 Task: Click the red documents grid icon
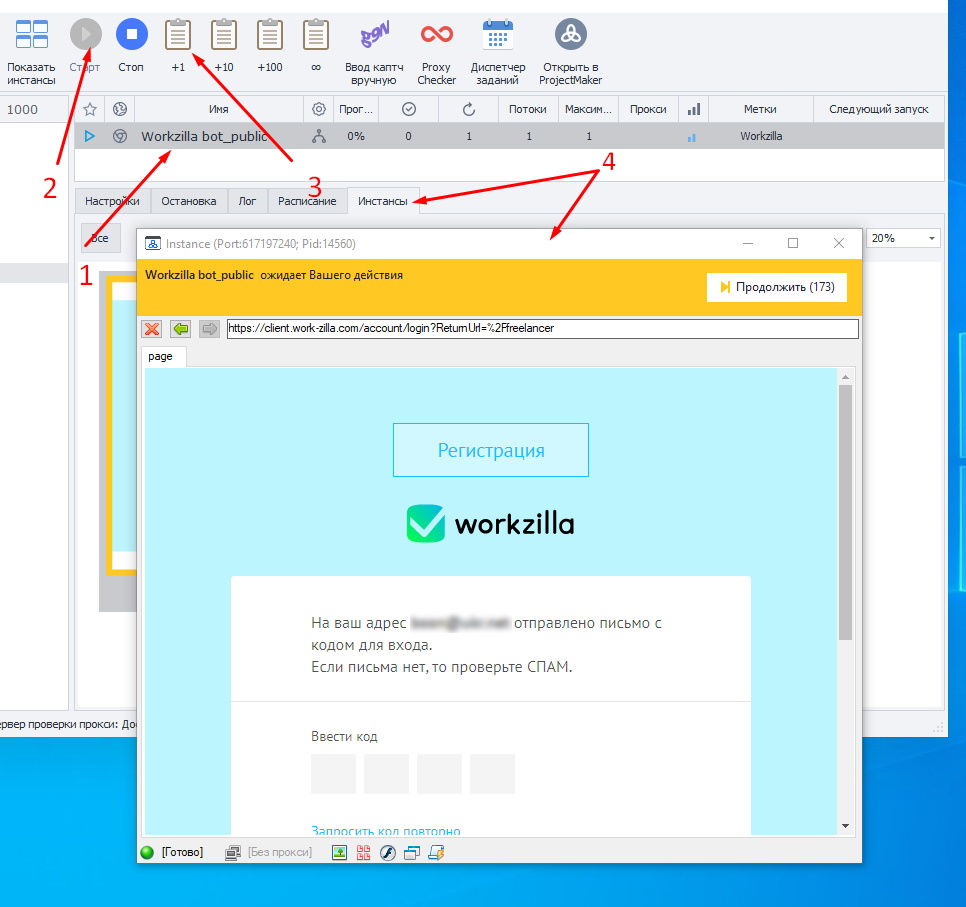pos(363,852)
